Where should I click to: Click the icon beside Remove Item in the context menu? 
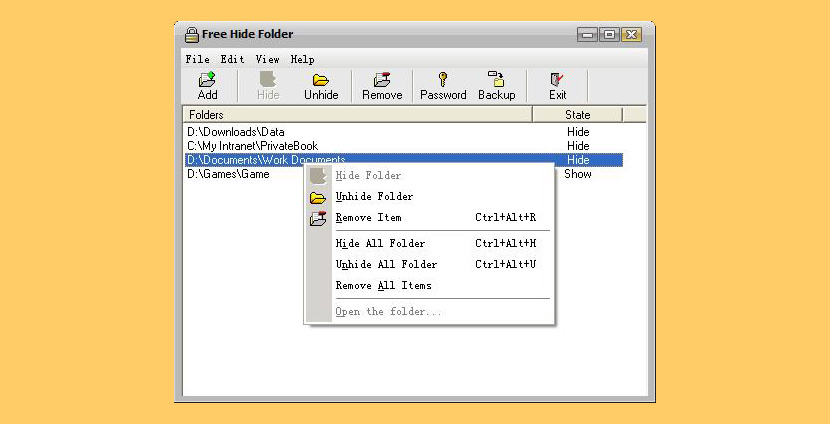[x=318, y=218]
